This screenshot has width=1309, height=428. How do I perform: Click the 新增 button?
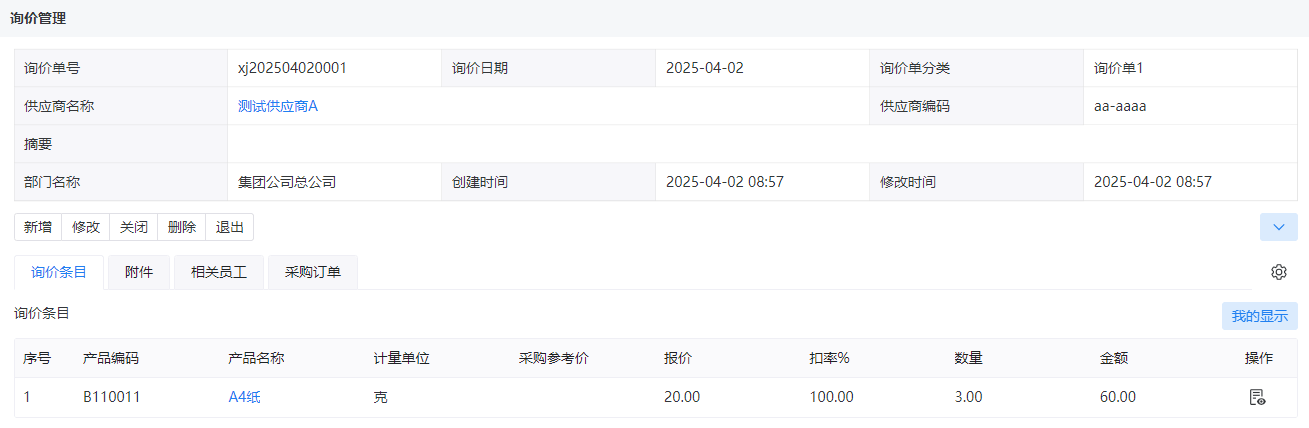point(38,227)
